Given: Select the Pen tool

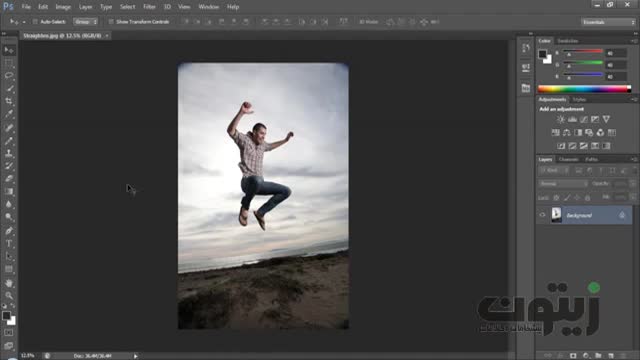Looking at the screenshot, I should coord(9,231).
